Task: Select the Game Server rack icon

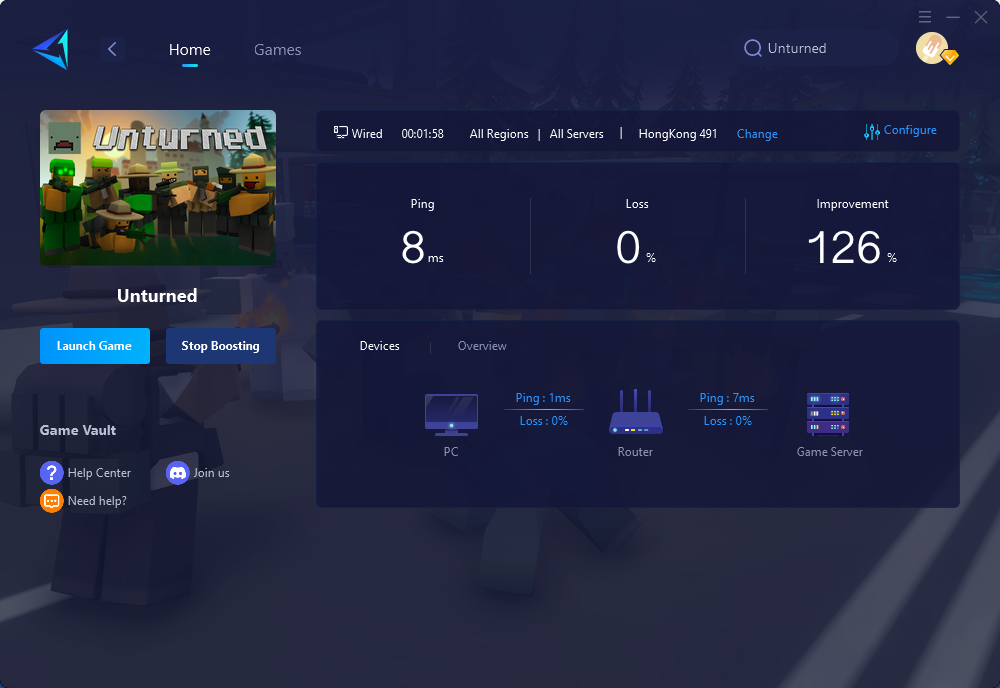Action: pyautogui.click(x=828, y=414)
